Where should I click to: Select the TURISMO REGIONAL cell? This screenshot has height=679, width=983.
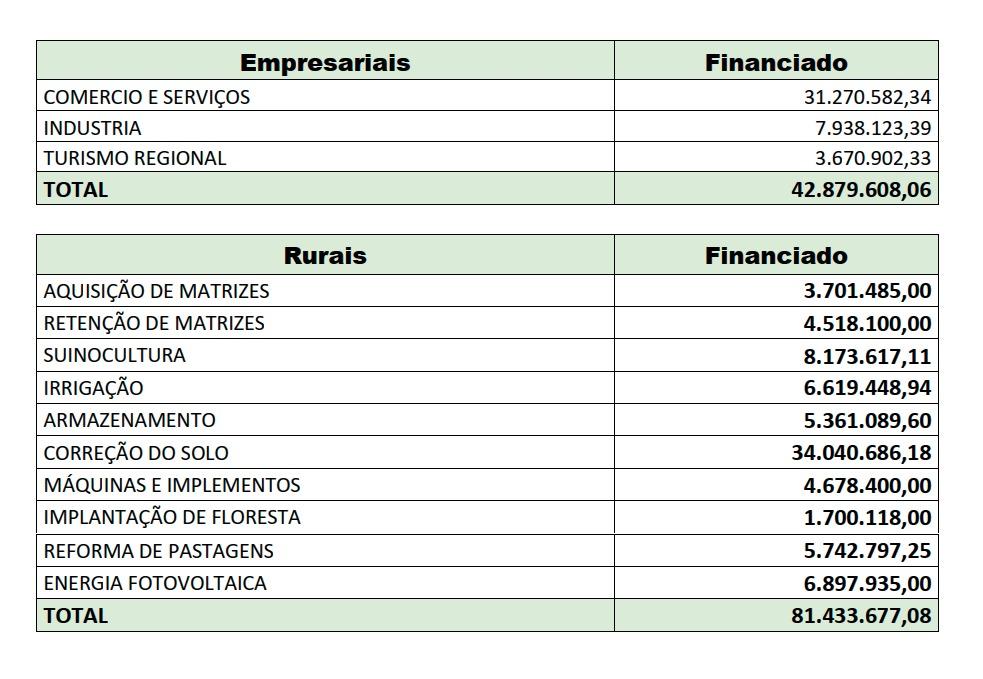[135, 158]
